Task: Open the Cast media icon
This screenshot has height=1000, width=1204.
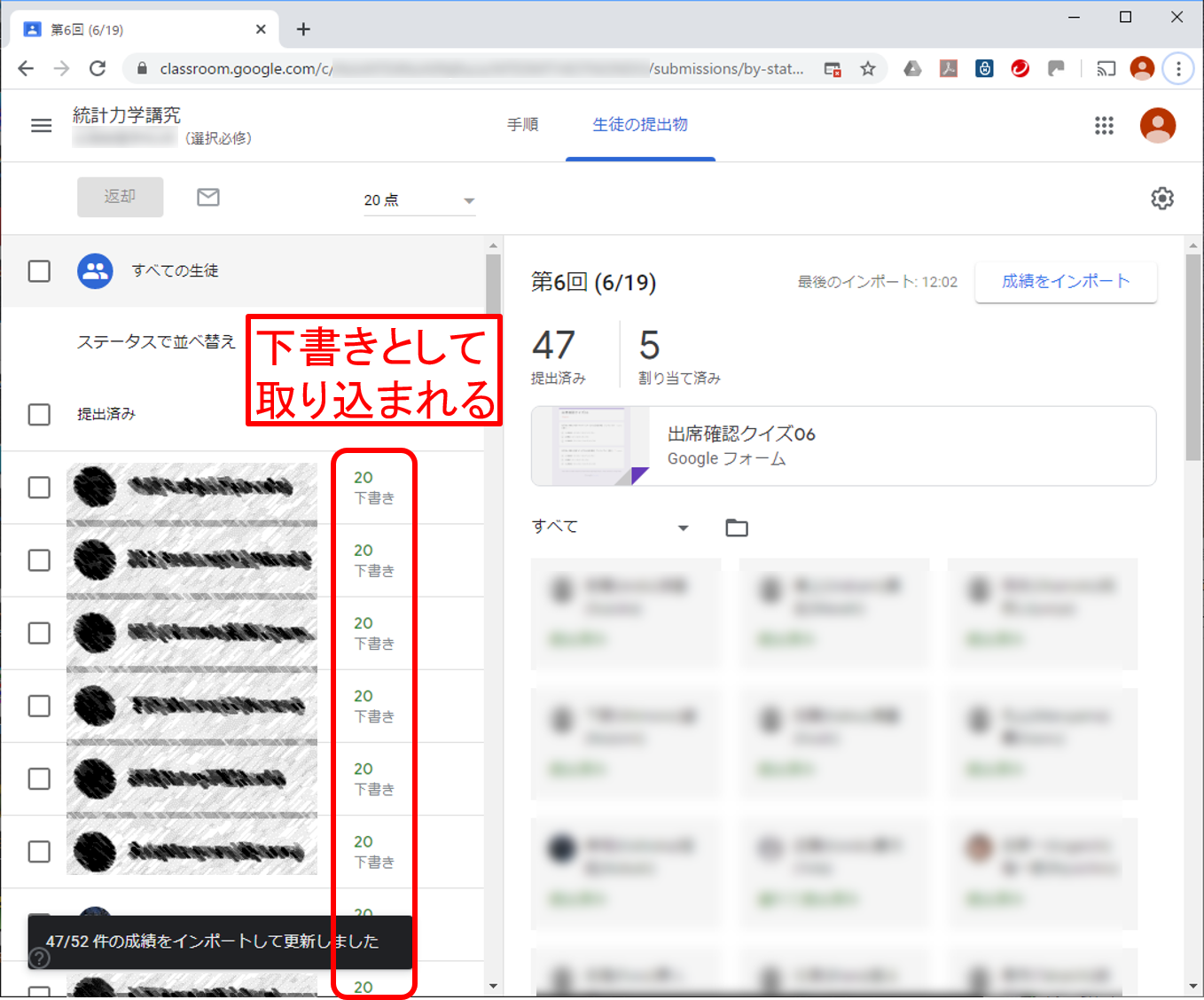Action: 1106,68
